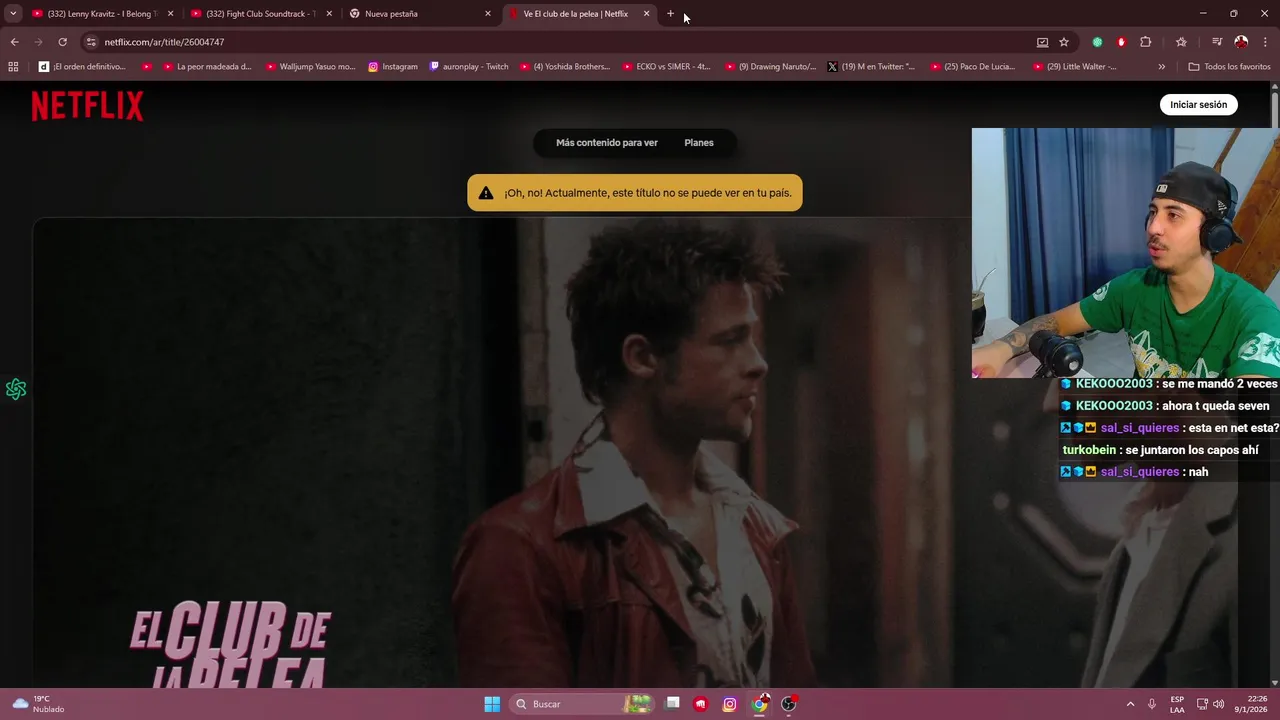This screenshot has height=720, width=1280.
Task: Open the ChatGPT sidebar icon on the left edge
Action: click(16, 389)
